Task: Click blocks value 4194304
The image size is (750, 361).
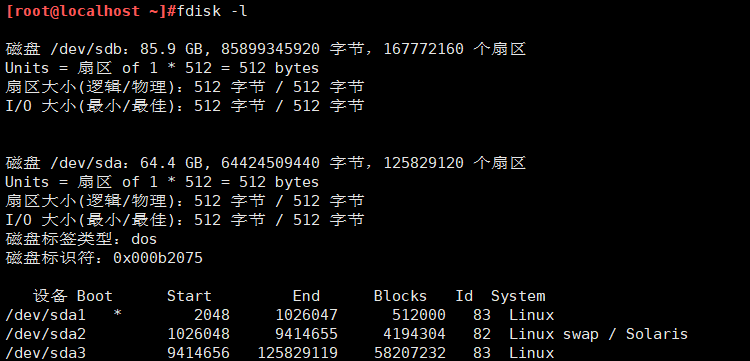Action: [x=414, y=334]
